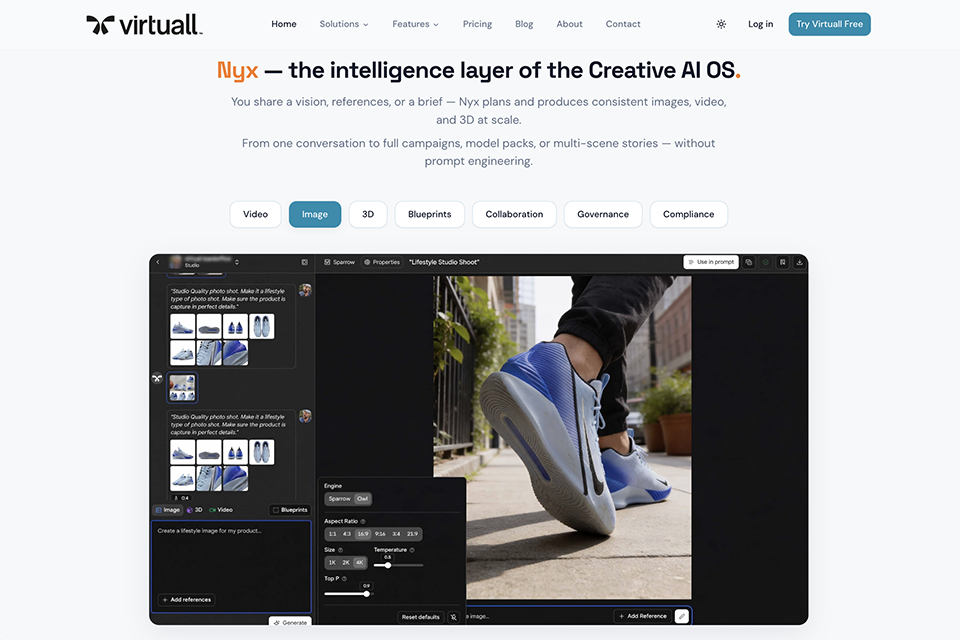The height and width of the screenshot is (640, 960).
Task: Select the Nyx-generated shoe collage thumbnail
Action: 182,388
